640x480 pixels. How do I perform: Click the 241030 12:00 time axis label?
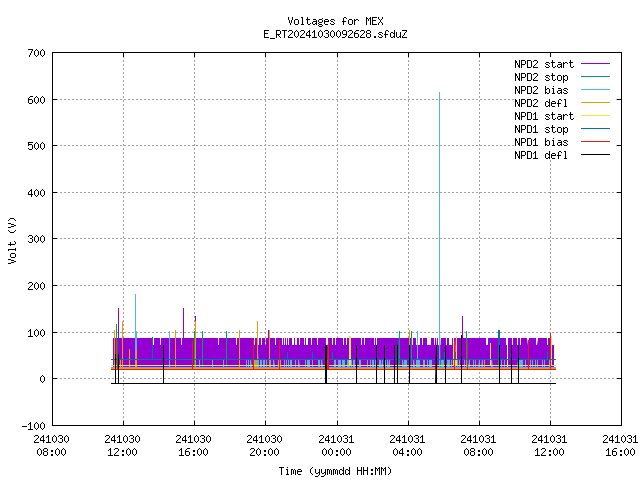(x=122, y=446)
